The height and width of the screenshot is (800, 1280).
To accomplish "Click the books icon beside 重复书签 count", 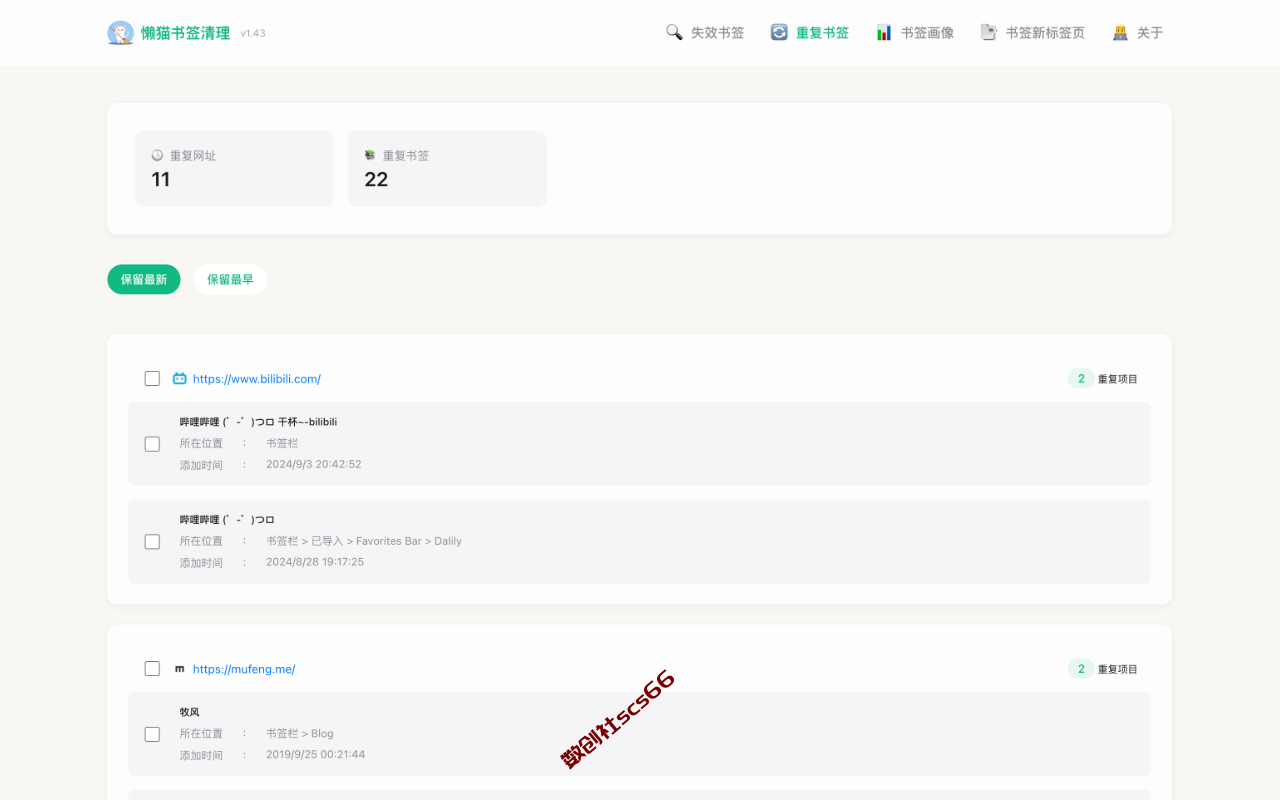I will 370,155.
